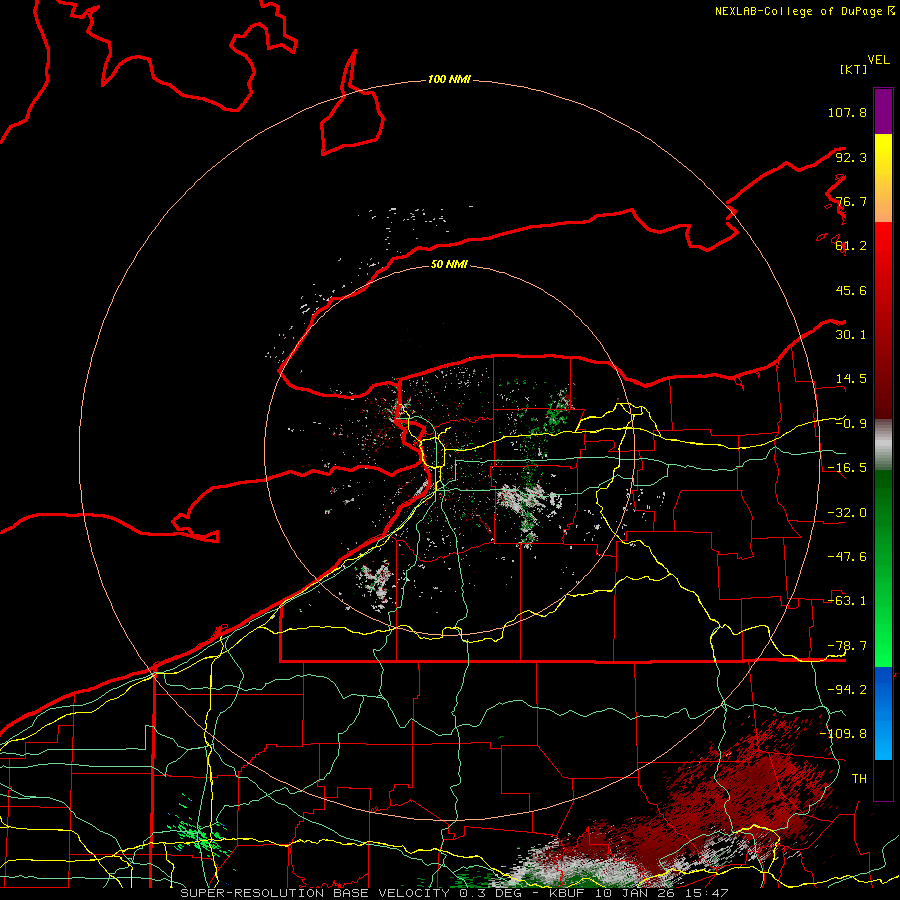The height and width of the screenshot is (900, 900).
Task: Click the [KT] units label
Action: (854, 69)
